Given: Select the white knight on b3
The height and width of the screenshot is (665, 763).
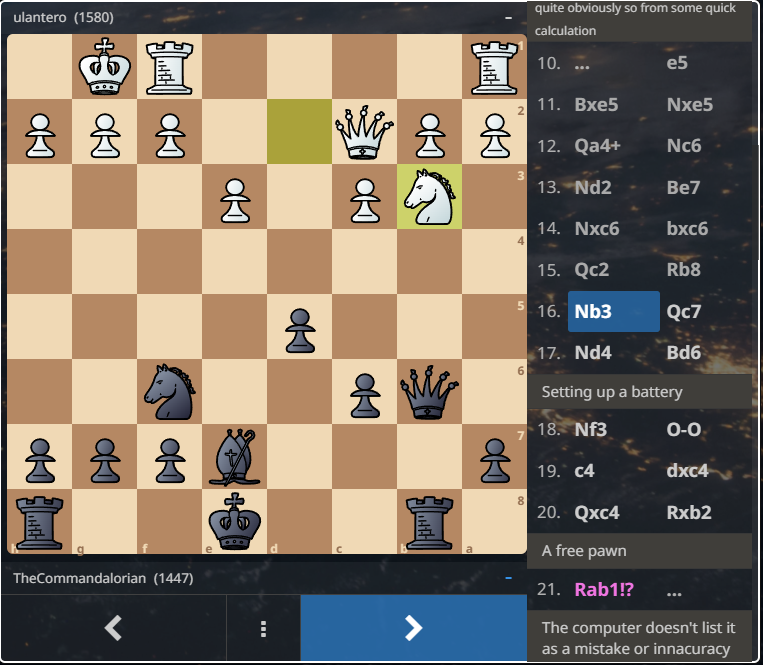Looking at the screenshot, I should (x=429, y=197).
